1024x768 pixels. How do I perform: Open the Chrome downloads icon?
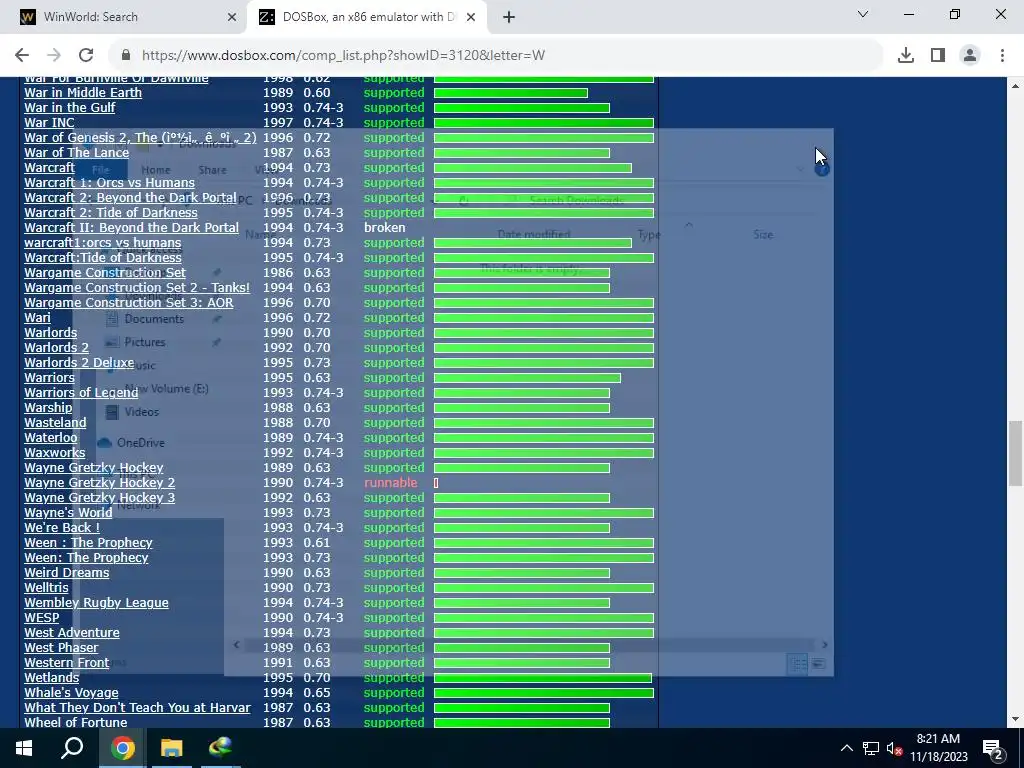pos(906,56)
